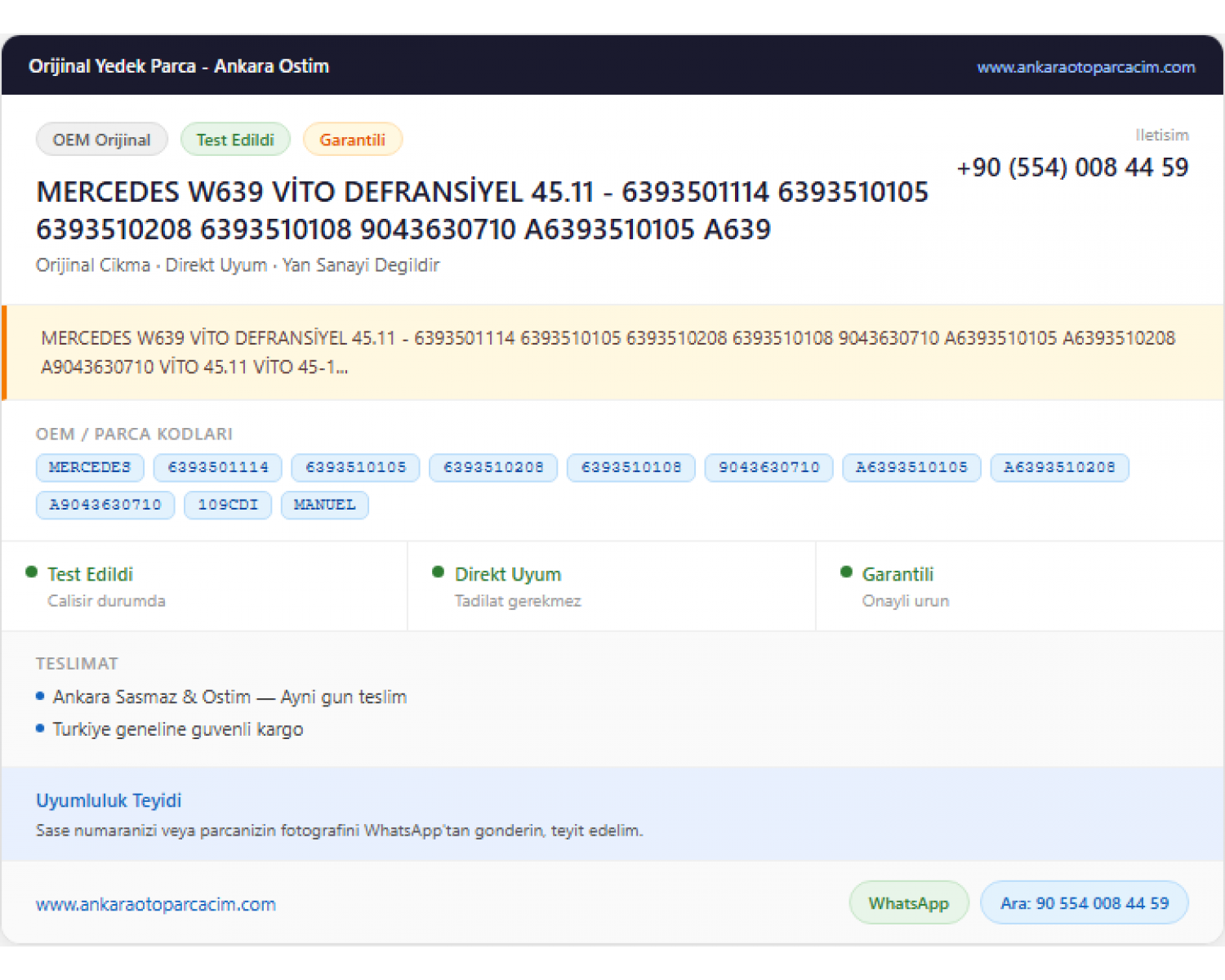Viewport: 1225px width, 980px height.
Task: Click the Uyumluluk Teyidi heading
Action: 109,800
